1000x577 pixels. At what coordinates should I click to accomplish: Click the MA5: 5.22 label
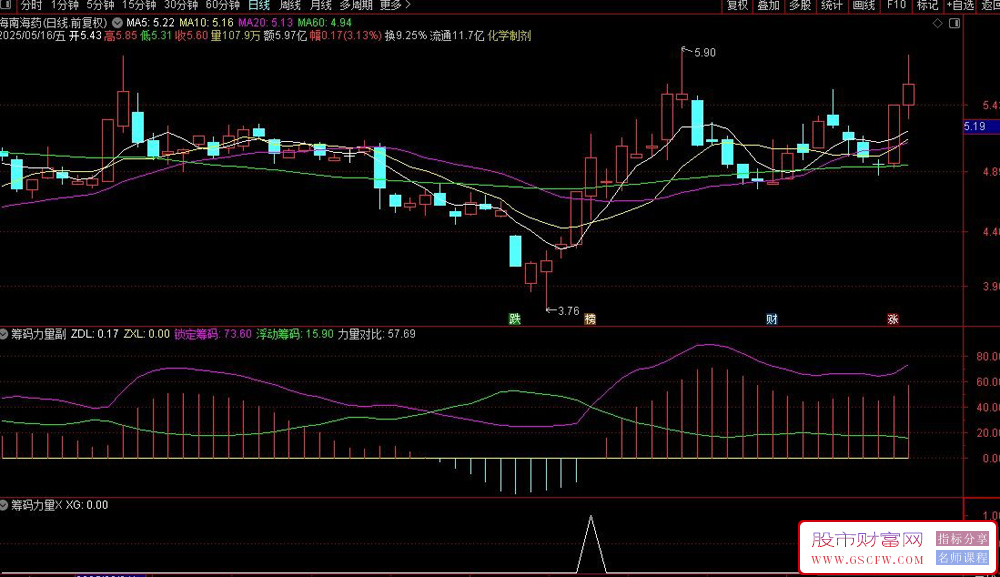point(150,22)
